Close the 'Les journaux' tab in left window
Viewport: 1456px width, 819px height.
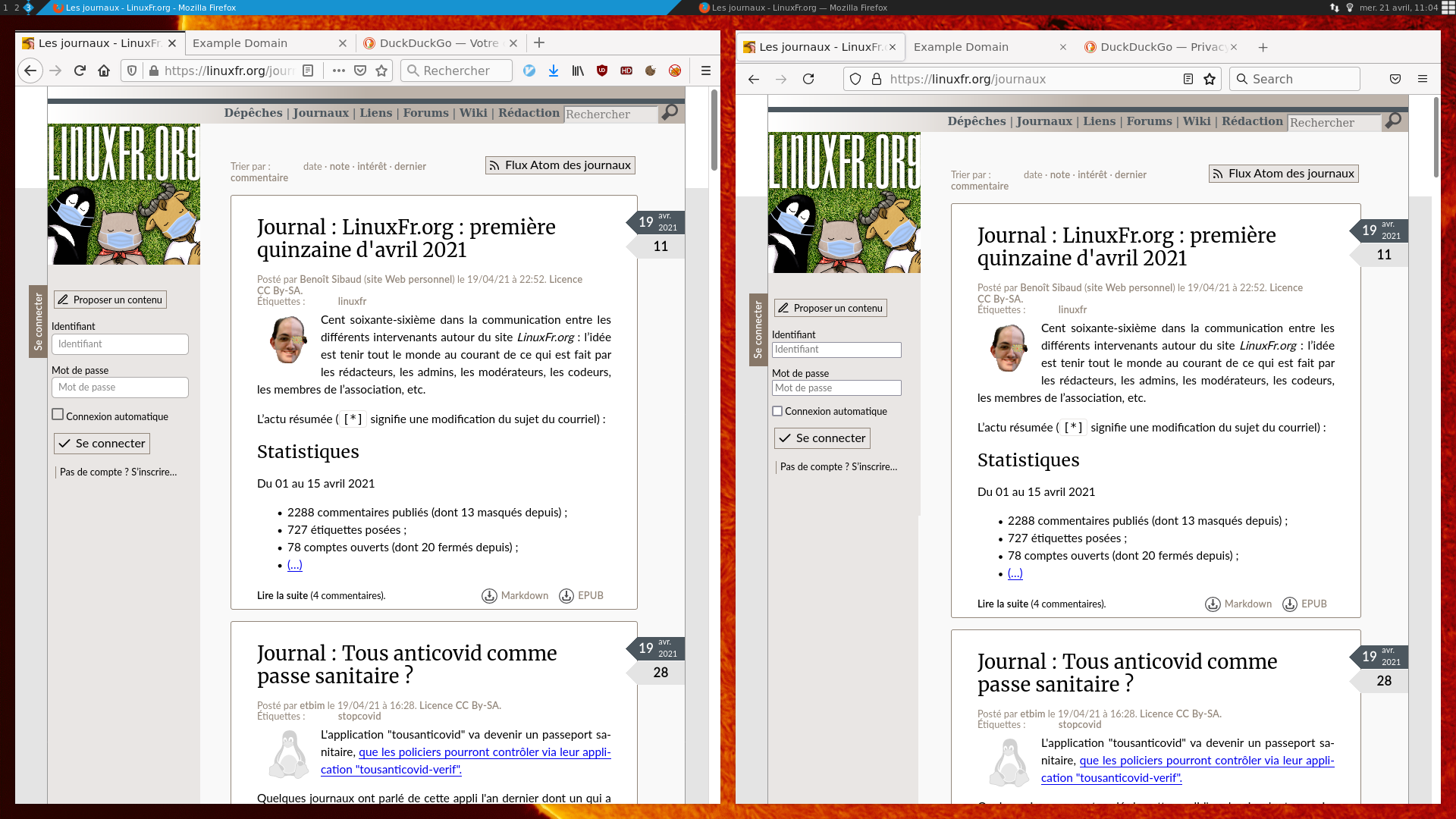[172, 43]
